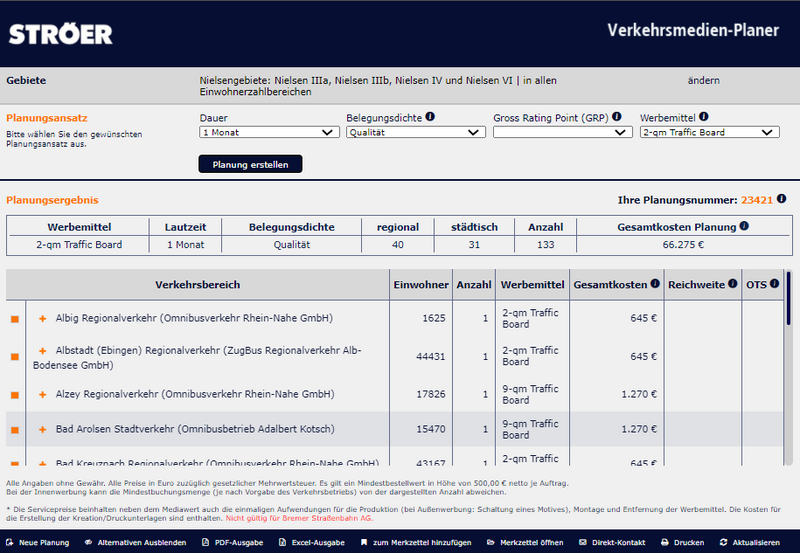
Task: Click info icon beside planning number 23421
Action: coord(782,200)
